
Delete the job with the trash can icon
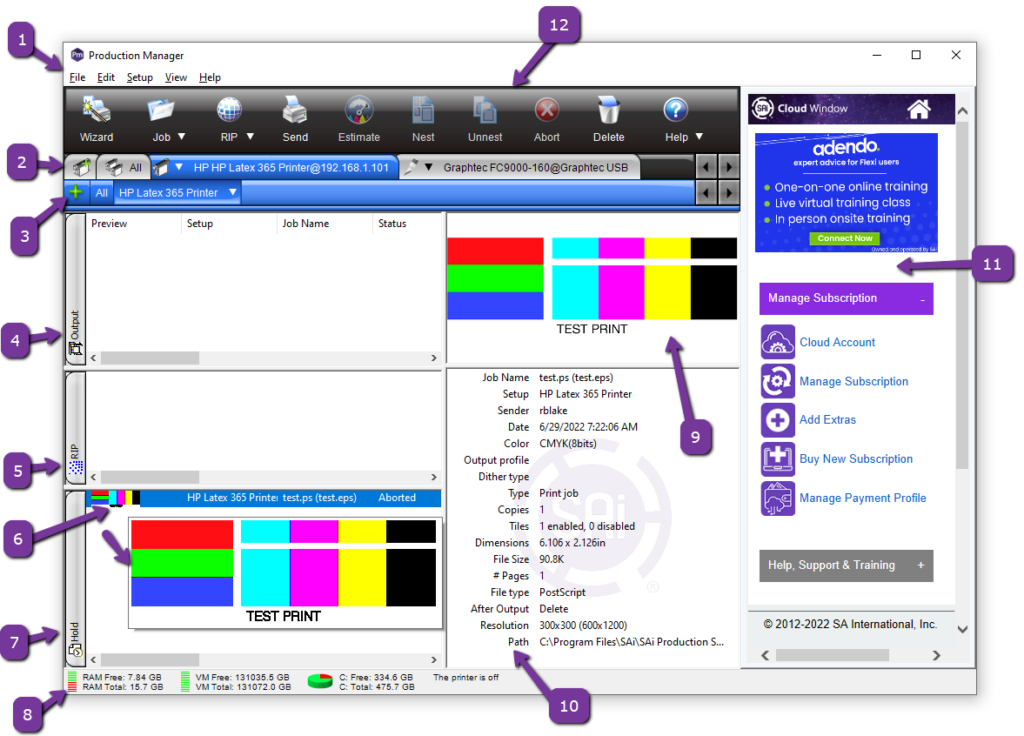click(608, 110)
